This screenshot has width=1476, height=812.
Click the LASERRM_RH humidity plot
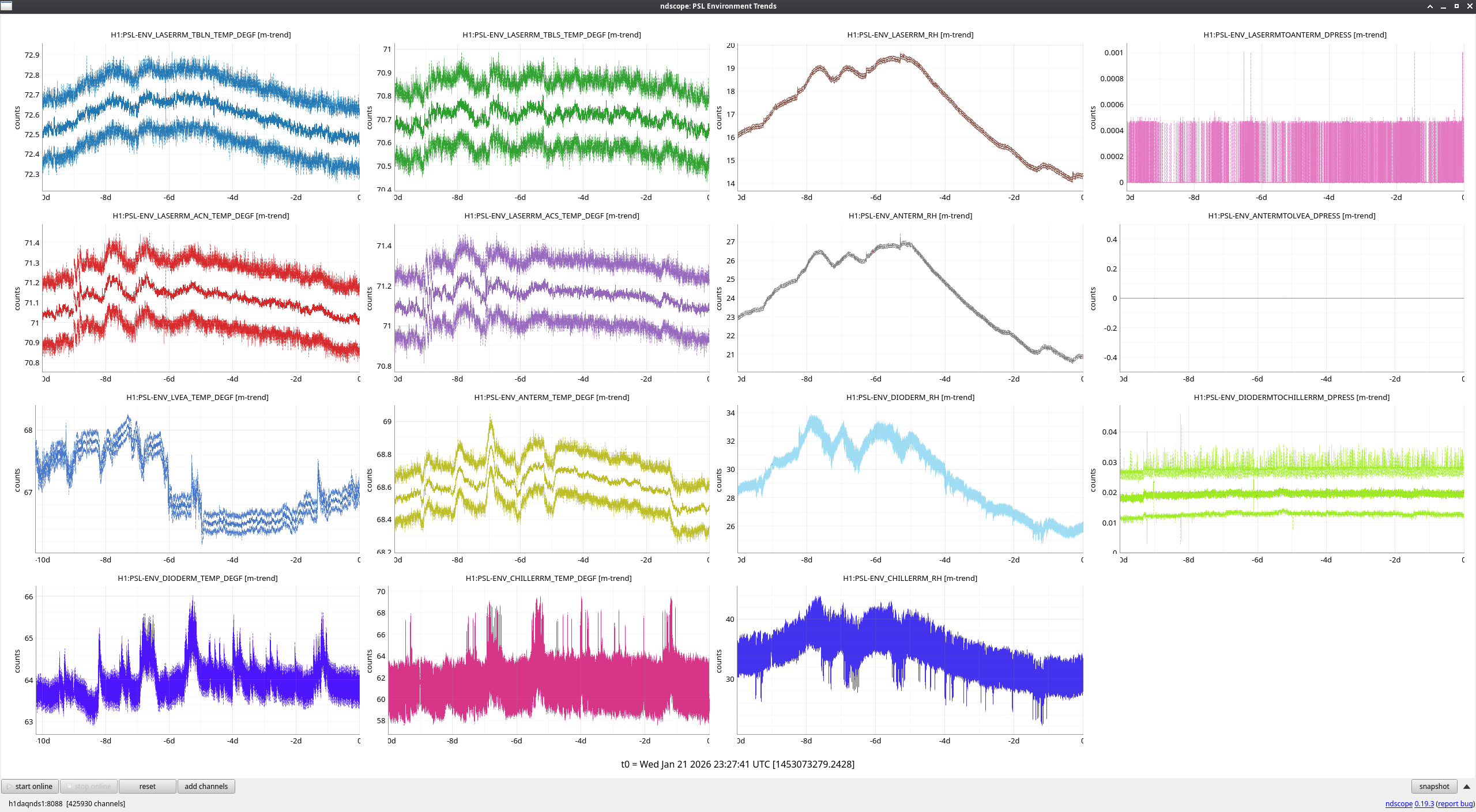tap(910, 118)
